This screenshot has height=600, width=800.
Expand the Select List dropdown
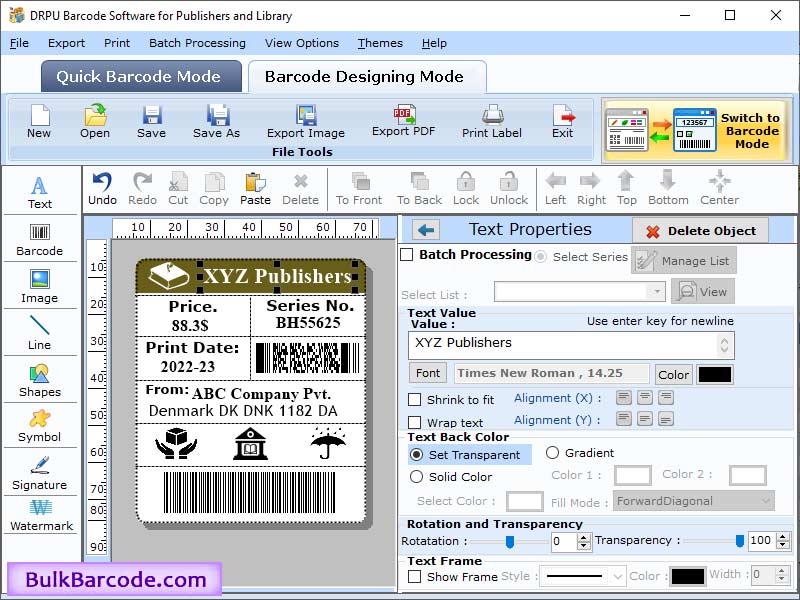(x=658, y=291)
